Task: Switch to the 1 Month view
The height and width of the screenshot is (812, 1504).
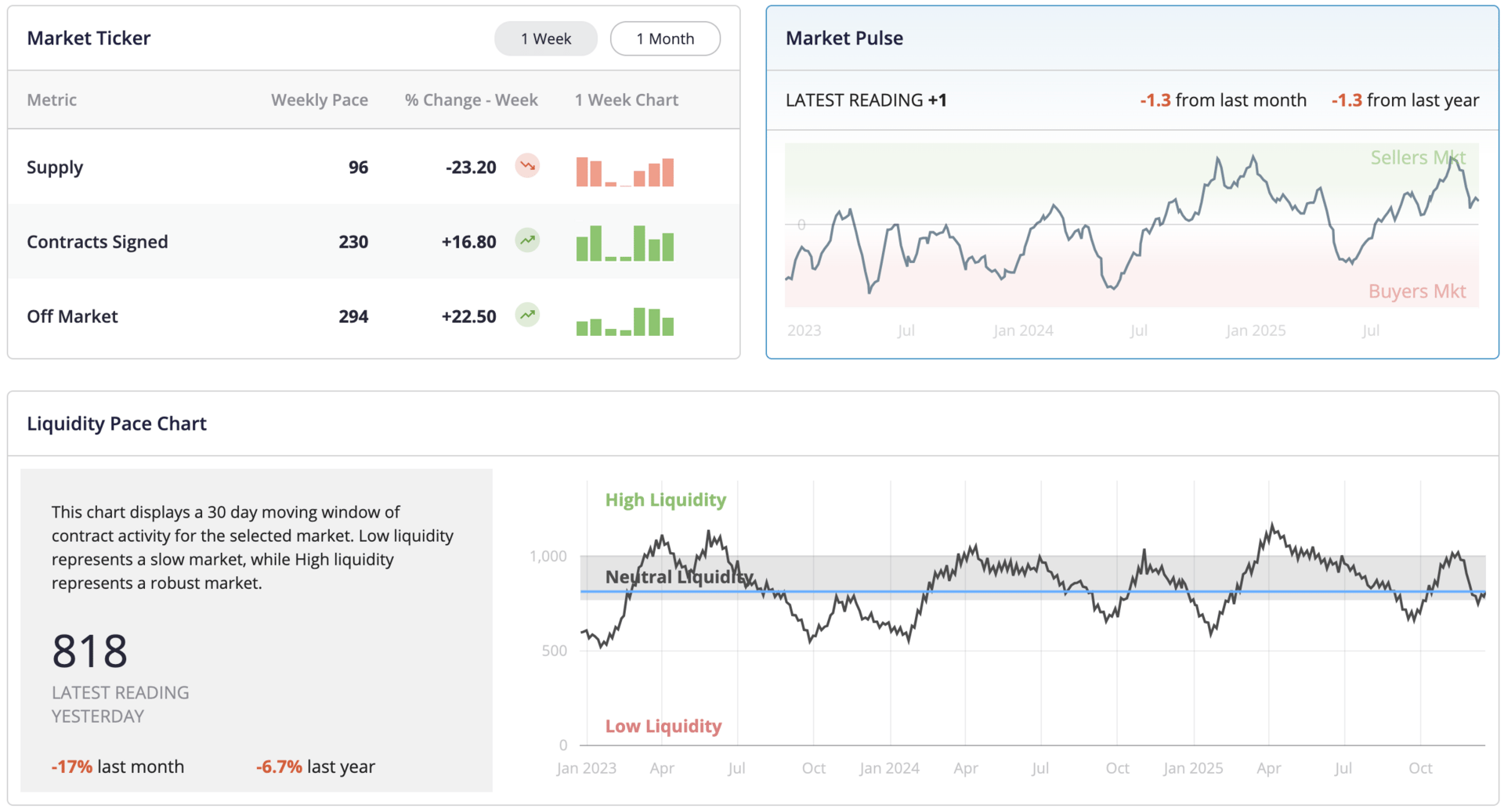Action: pyautogui.click(x=665, y=38)
